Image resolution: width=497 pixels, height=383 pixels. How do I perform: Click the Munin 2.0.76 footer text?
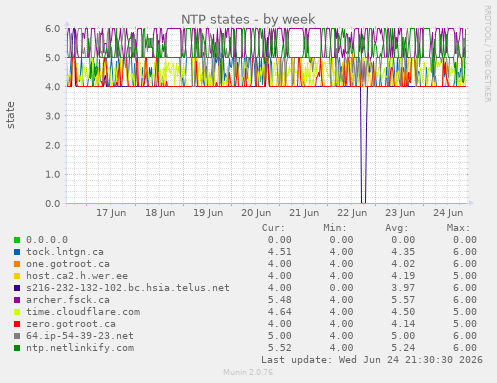coord(248,372)
